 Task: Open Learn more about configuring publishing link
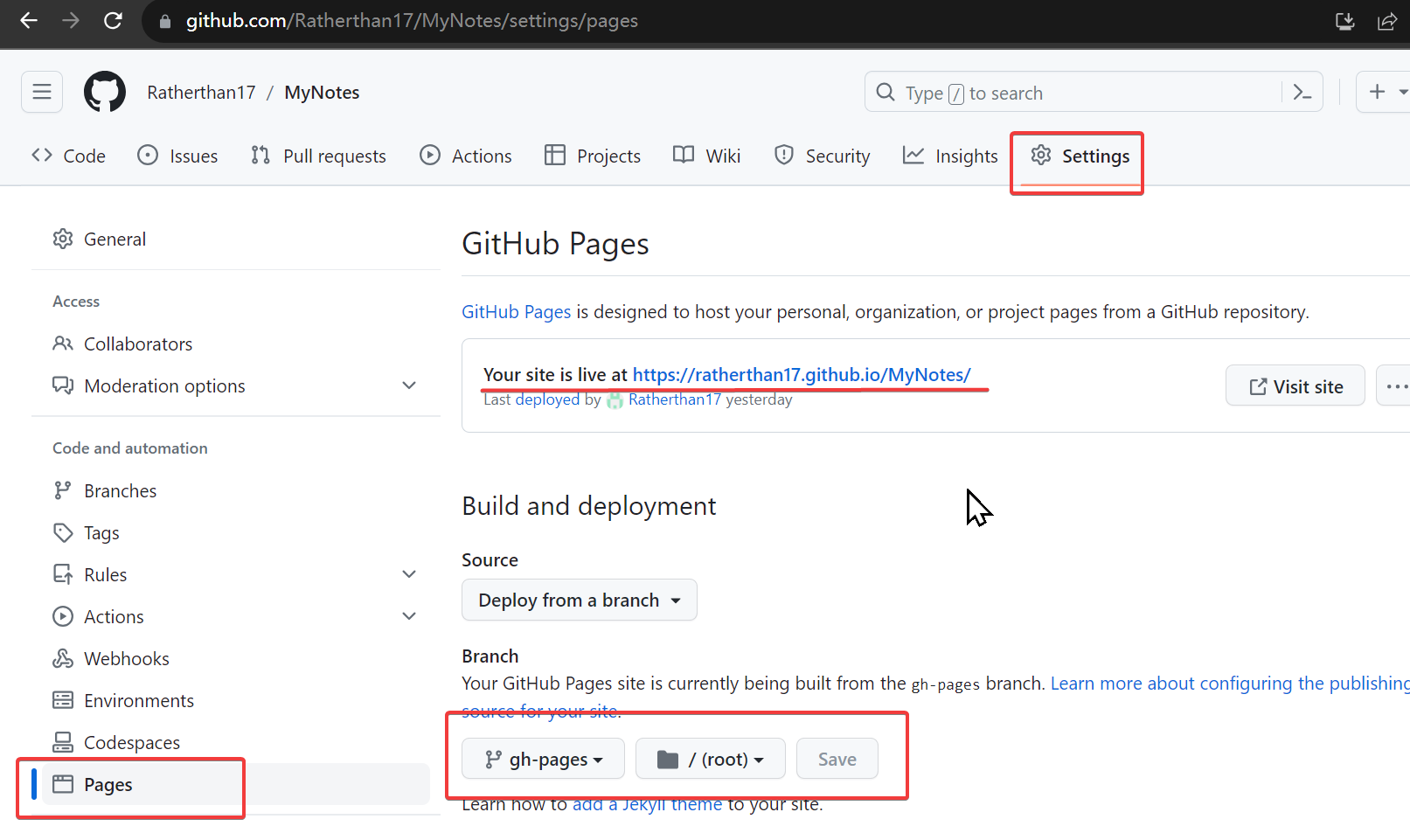[1230, 684]
